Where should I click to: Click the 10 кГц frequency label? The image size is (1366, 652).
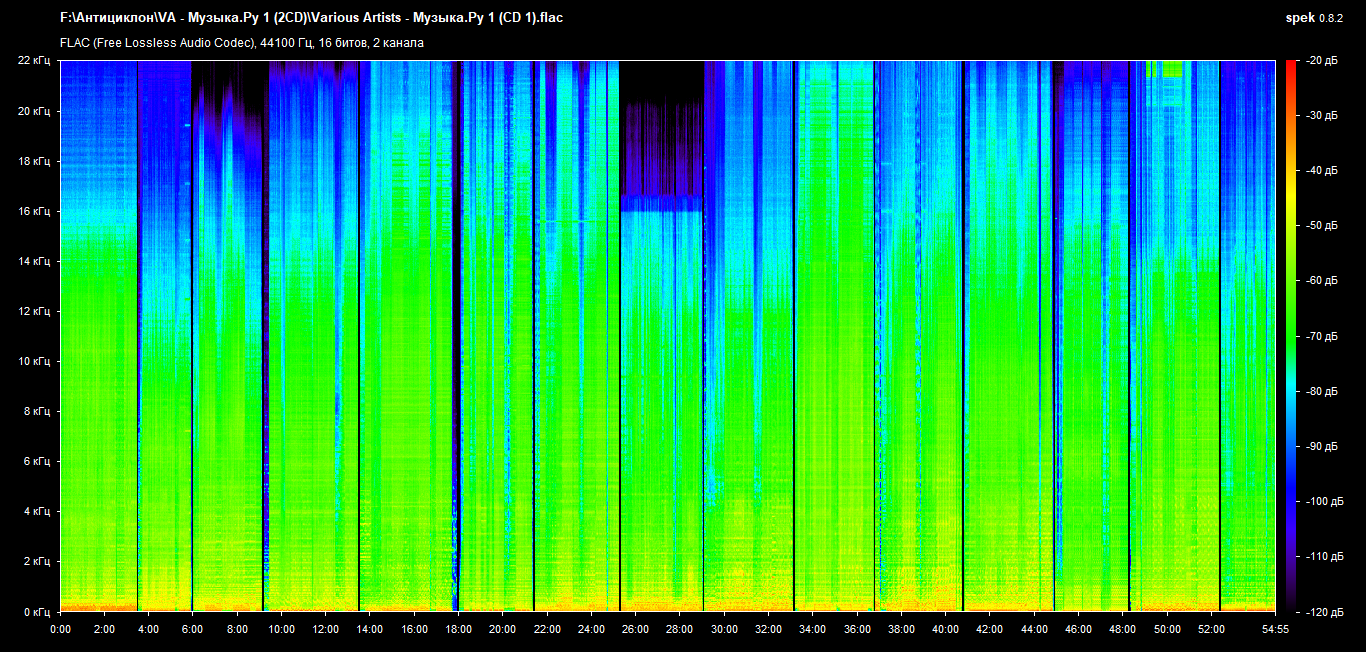[x=33, y=361]
